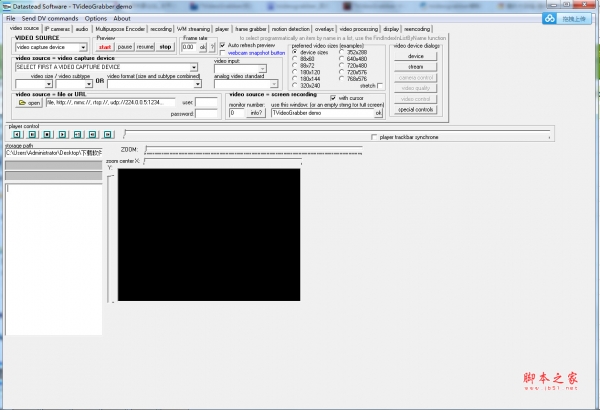600x410 pixels.
Task: Click the resume preview button
Action: 145,47
